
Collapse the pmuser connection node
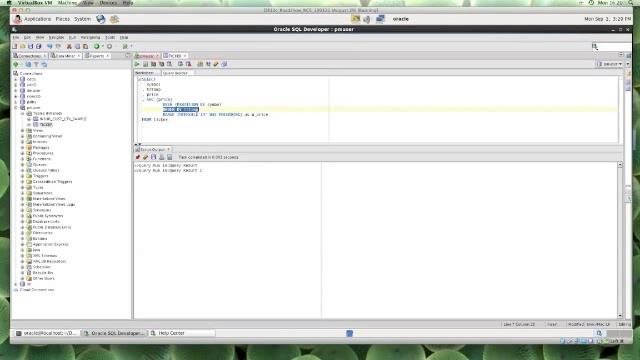pyautogui.click(x=16, y=108)
